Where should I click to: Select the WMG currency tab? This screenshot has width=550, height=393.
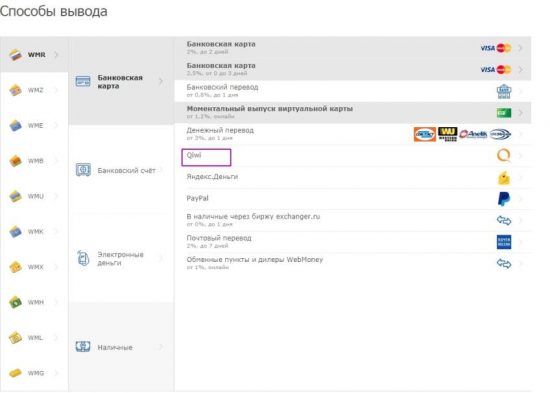click(34, 373)
